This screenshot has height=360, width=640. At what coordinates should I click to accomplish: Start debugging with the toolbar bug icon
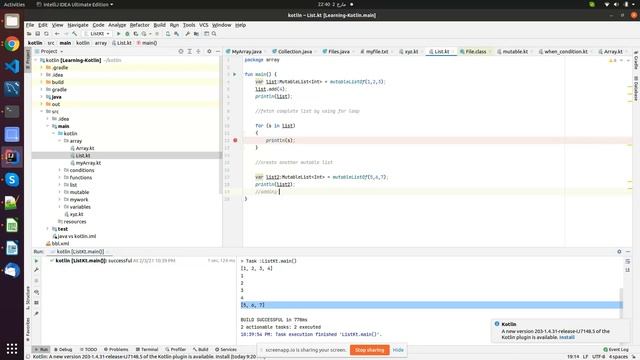pyautogui.click(x=127, y=34)
